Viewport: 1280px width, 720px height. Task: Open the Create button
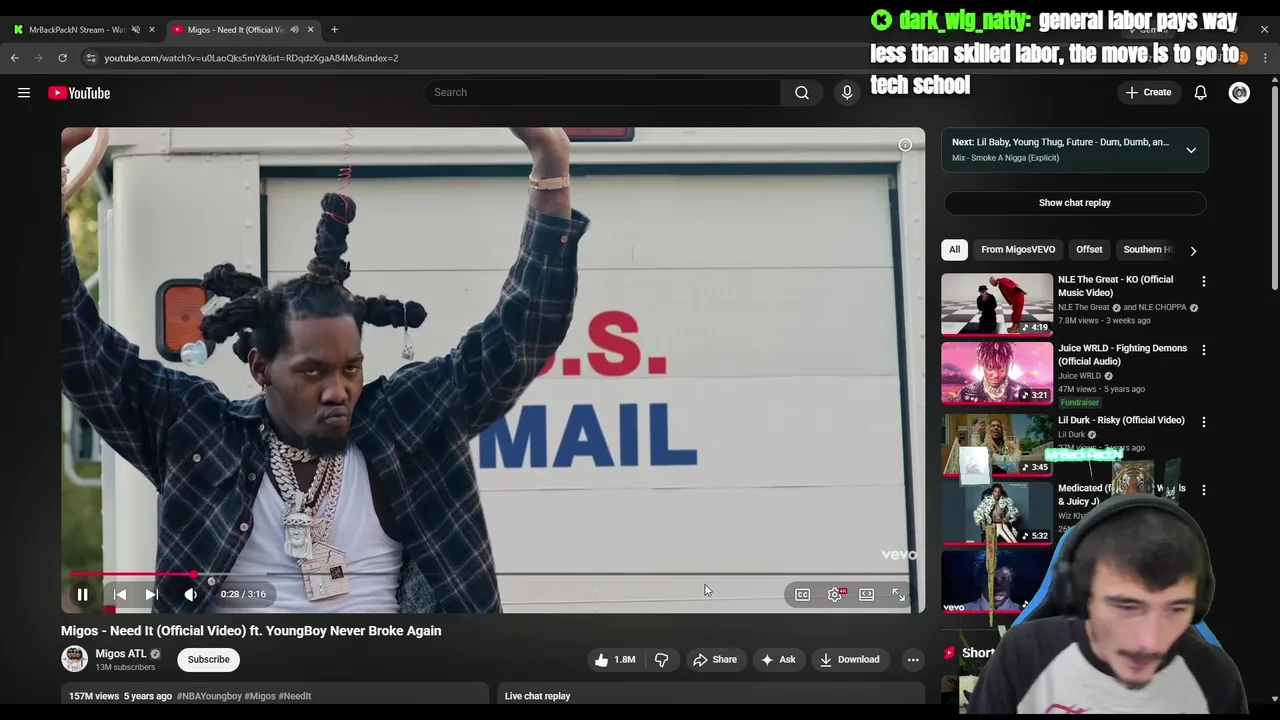pyautogui.click(x=1148, y=92)
